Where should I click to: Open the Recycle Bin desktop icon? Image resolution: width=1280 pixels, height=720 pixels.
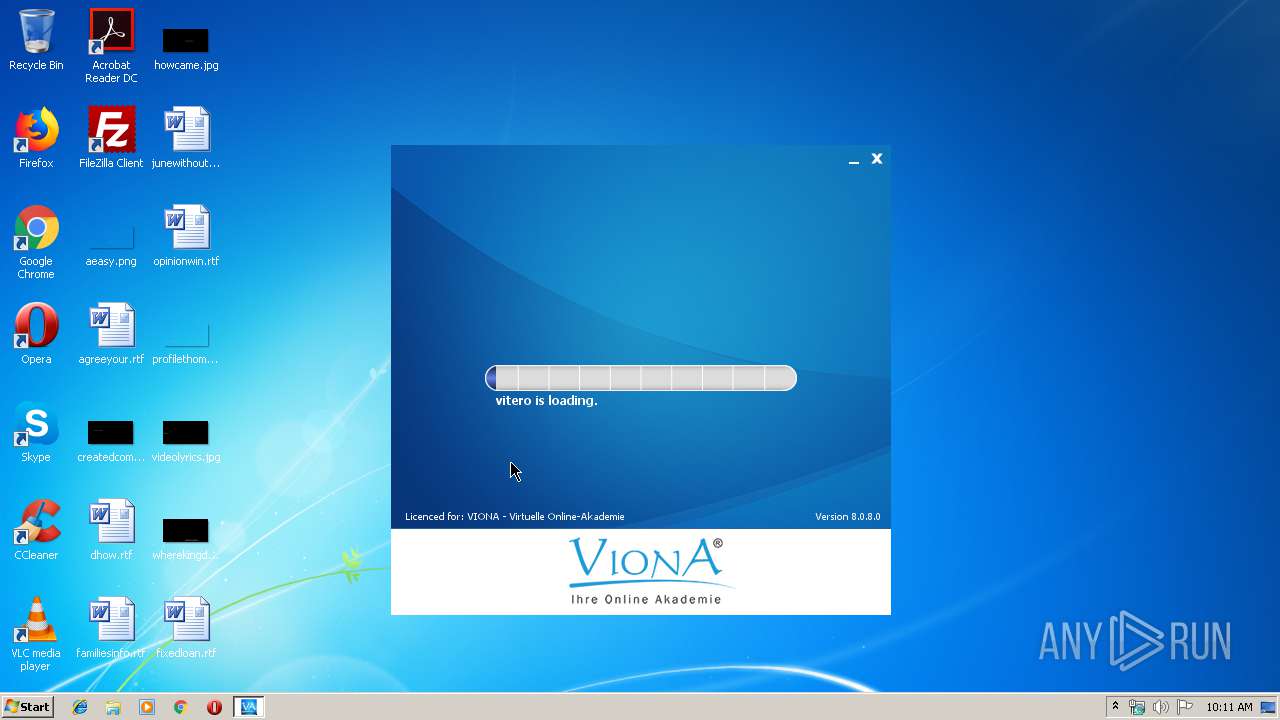click(x=36, y=40)
